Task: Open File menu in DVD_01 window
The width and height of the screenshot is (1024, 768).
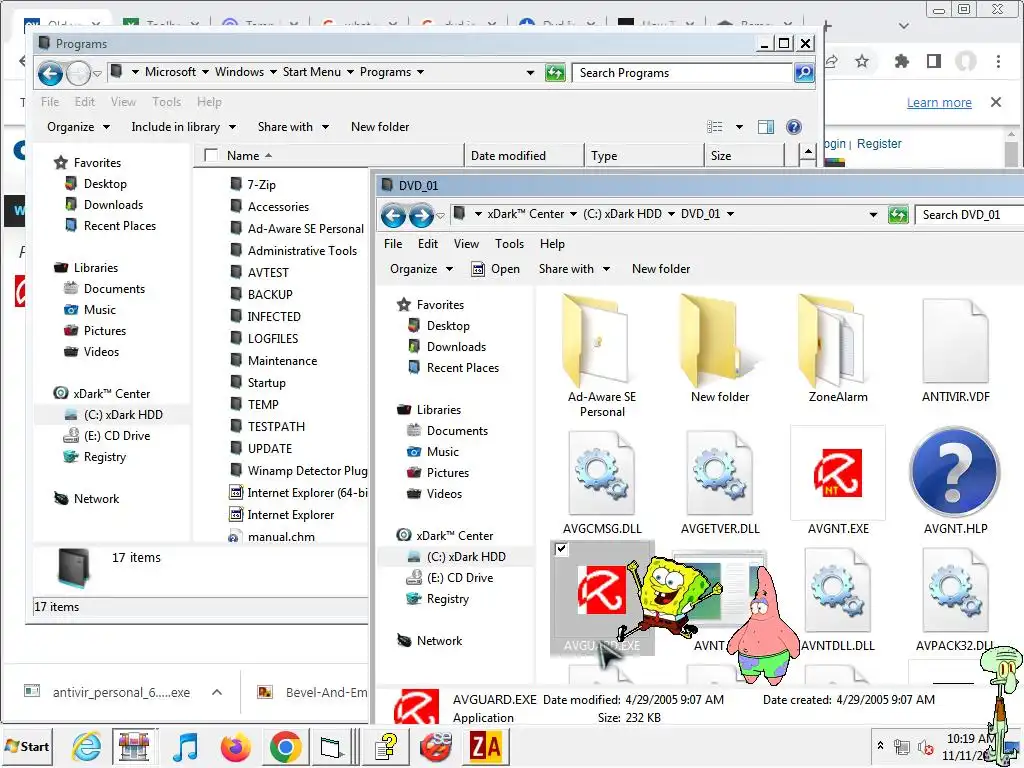Action: click(x=393, y=244)
